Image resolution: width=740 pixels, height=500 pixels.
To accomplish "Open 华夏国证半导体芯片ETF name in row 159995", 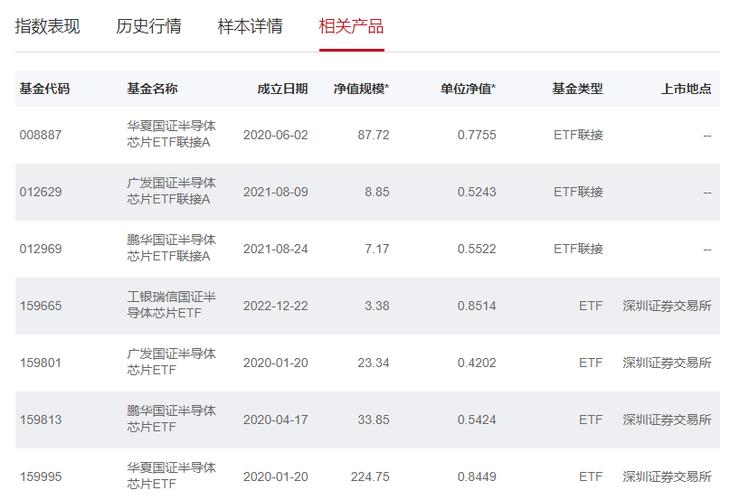I will pos(171,476).
